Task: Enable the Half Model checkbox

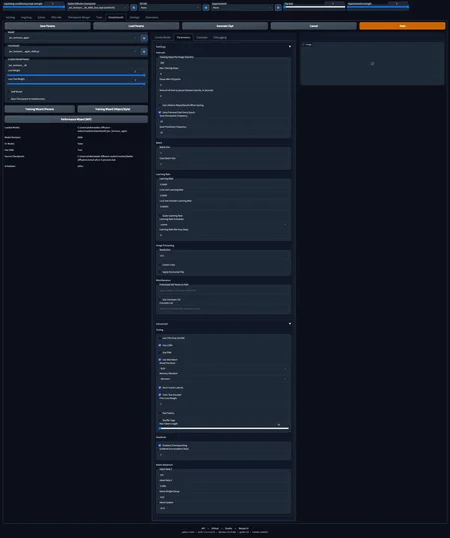Action: 10,92
